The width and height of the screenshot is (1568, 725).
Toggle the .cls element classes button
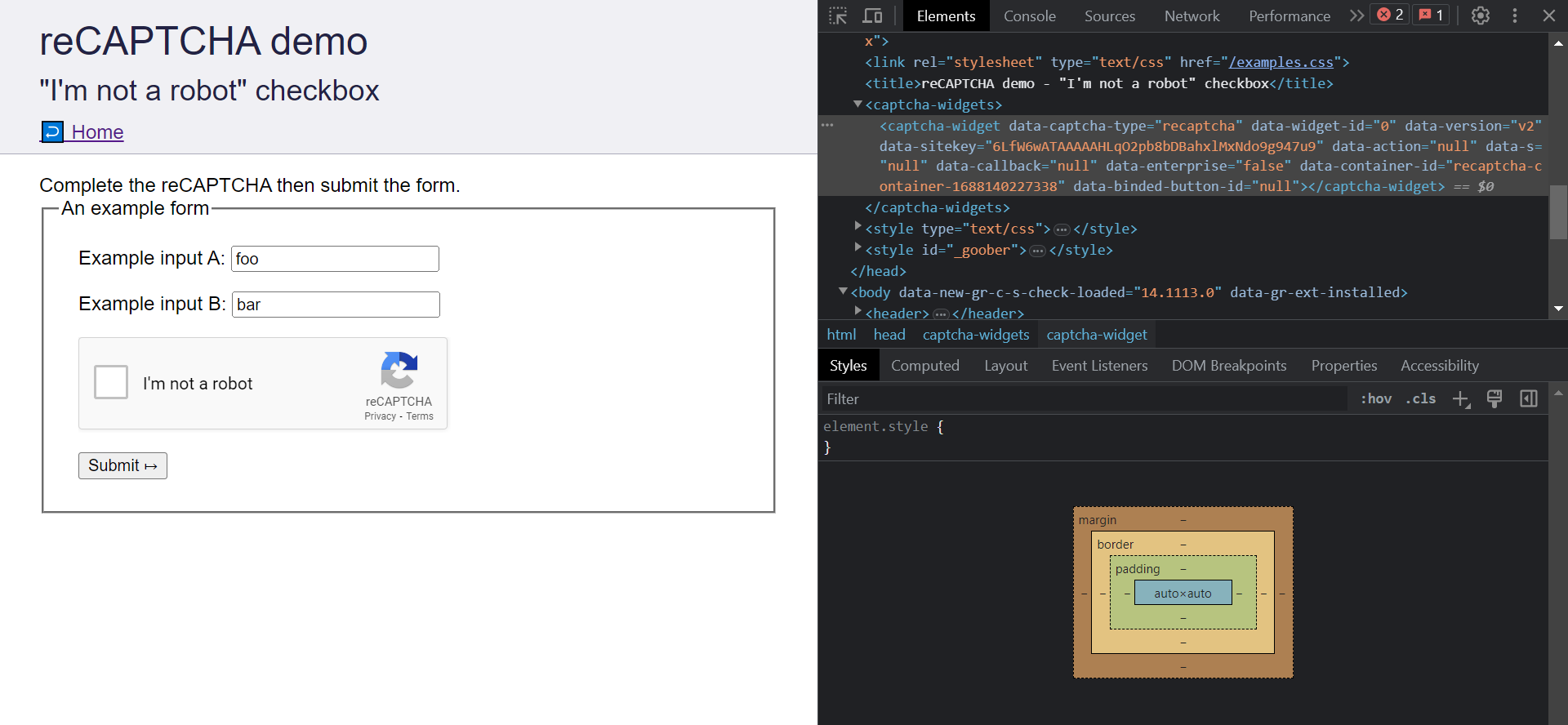[x=1420, y=398]
